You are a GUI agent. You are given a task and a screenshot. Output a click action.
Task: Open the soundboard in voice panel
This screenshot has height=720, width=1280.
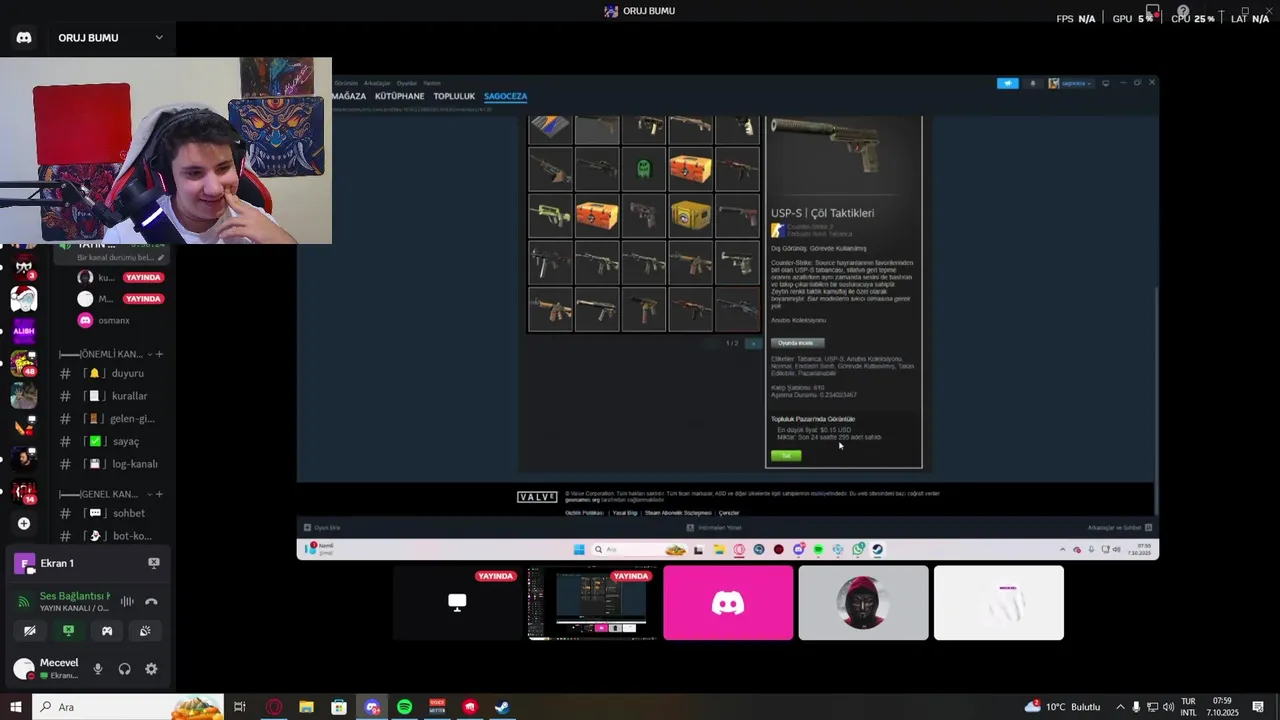(x=145, y=631)
